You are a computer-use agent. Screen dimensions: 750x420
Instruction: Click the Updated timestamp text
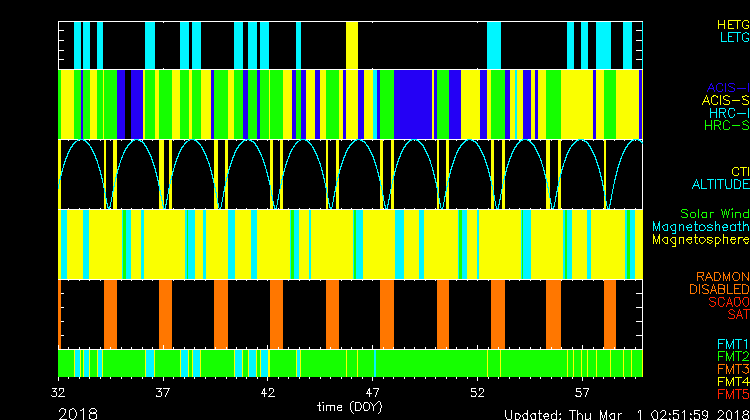coord(624,413)
